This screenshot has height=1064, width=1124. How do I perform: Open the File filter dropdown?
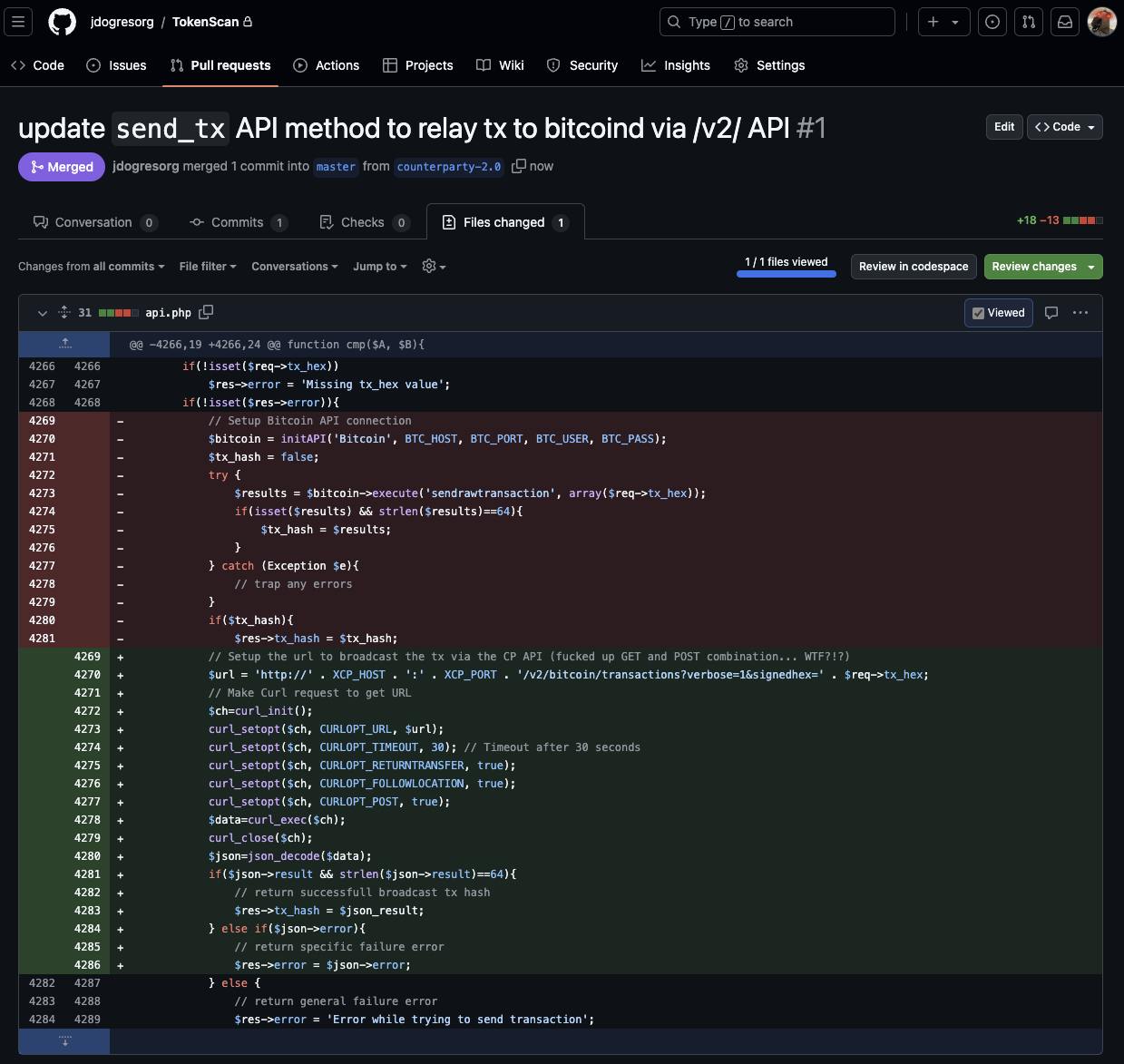click(208, 267)
